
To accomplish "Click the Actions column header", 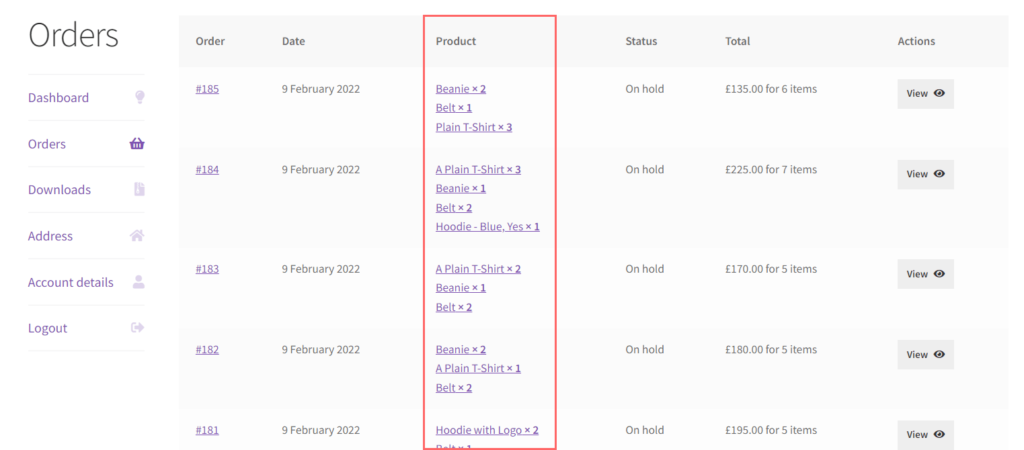I will point(916,41).
